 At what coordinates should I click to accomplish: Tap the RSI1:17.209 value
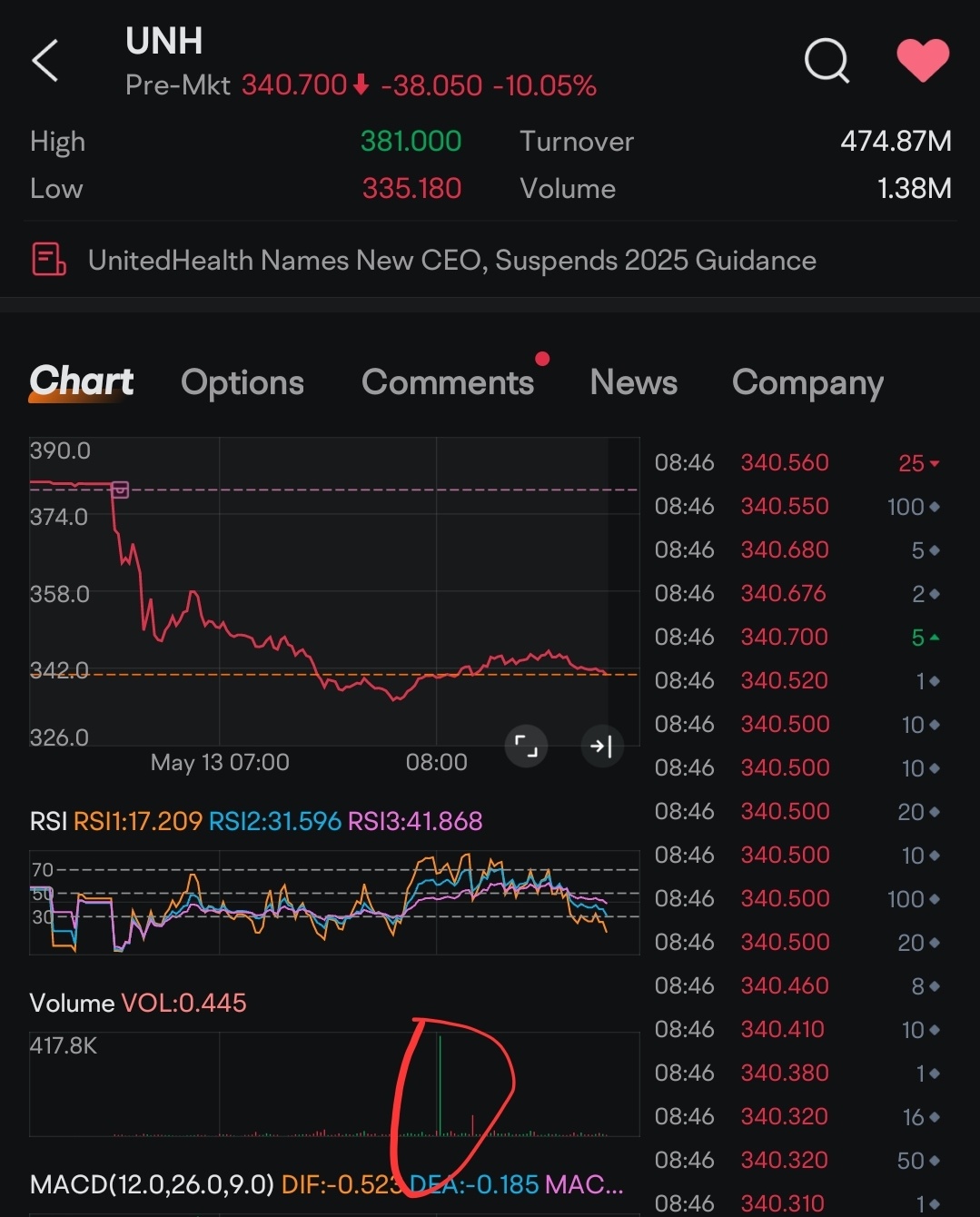coord(137,821)
